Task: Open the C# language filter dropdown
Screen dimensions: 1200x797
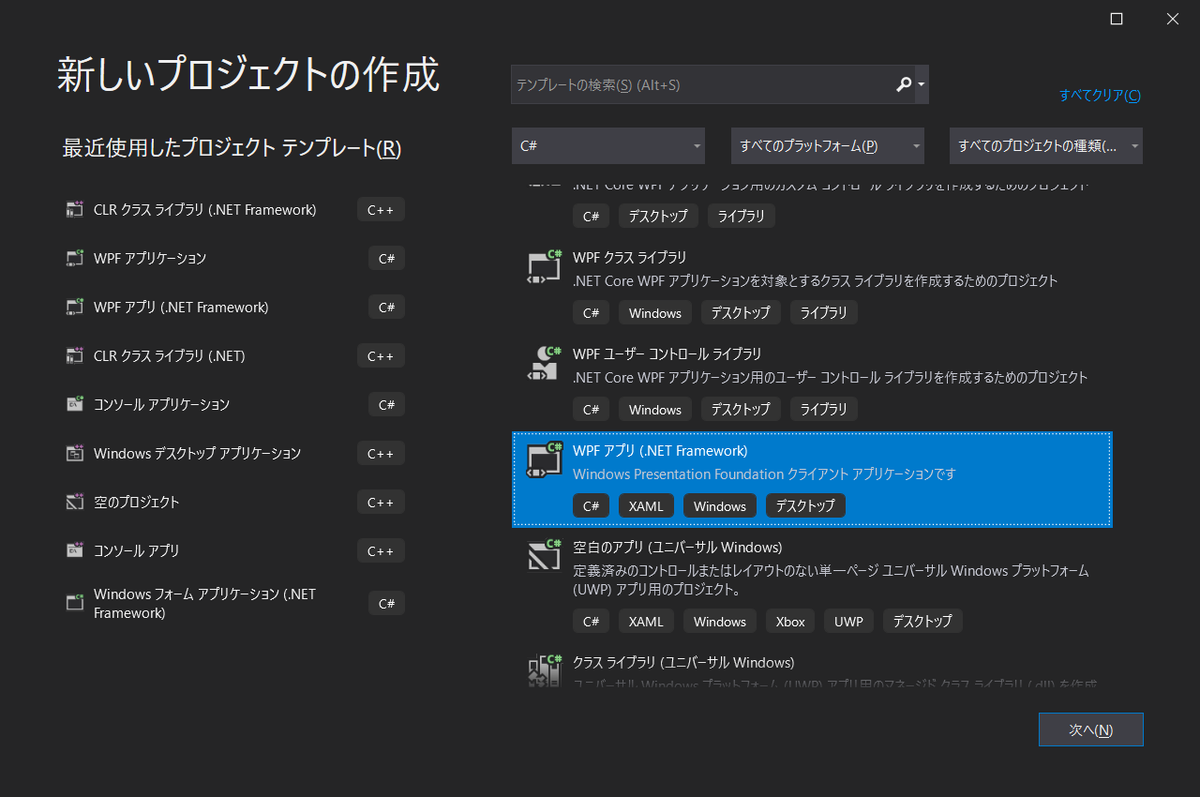Action: pos(608,146)
